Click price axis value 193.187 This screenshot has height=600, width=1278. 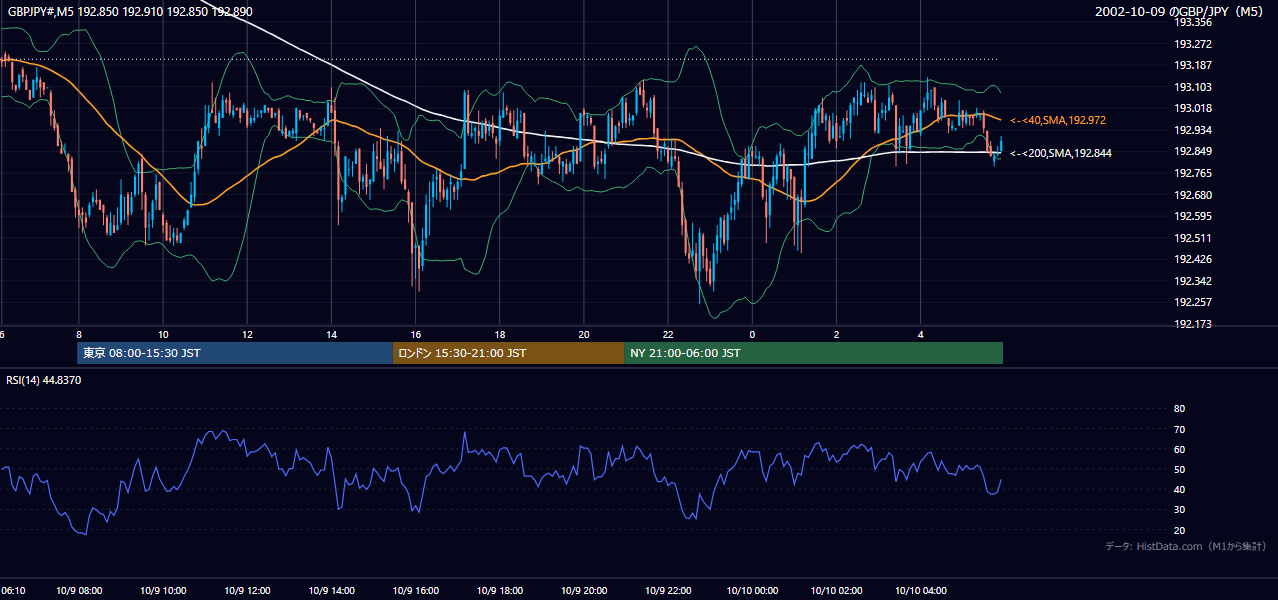click(1193, 65)
